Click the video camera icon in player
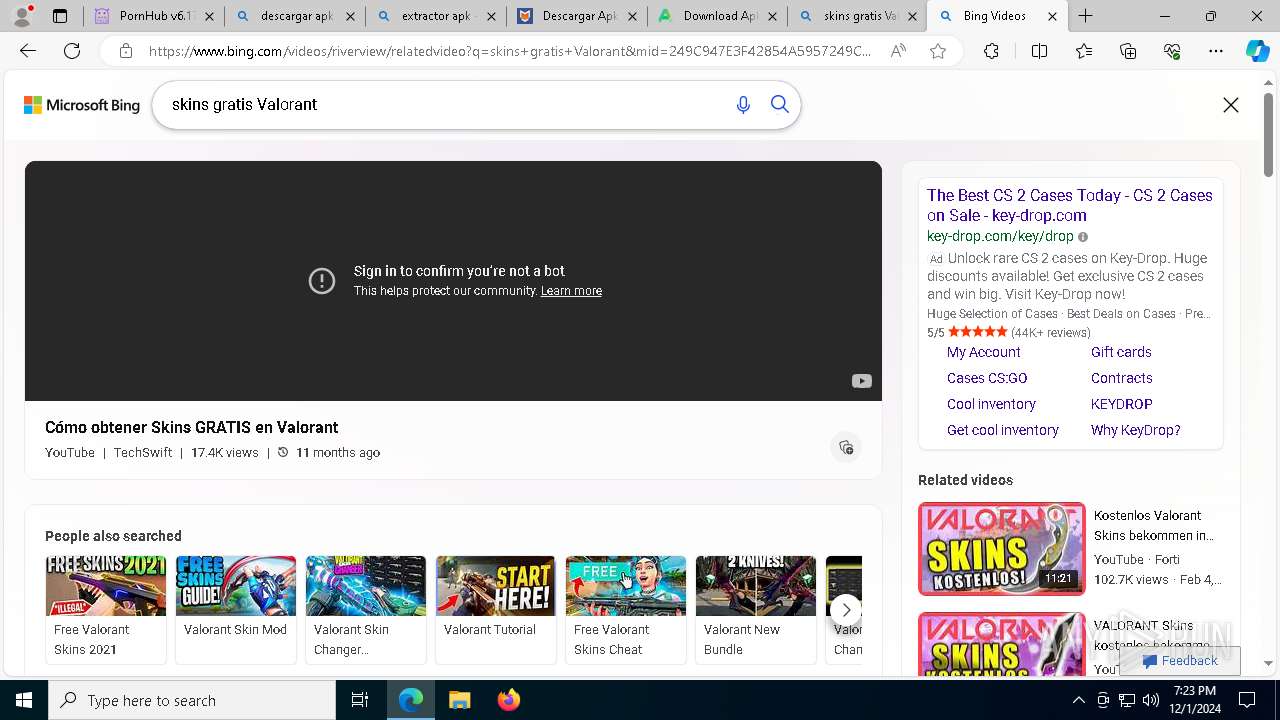The height and width of the screenshot is (720, 1280). 861,381
